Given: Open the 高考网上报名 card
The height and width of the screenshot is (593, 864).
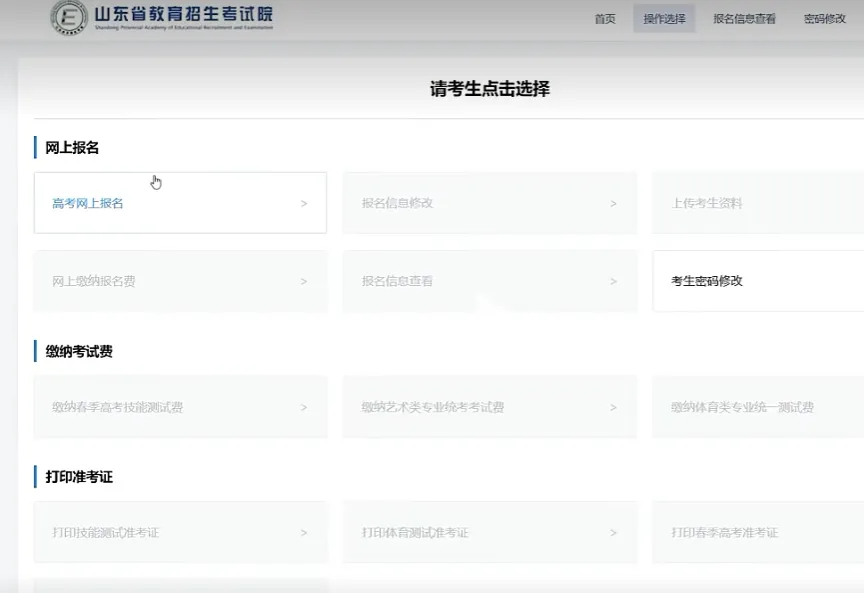Looking at the screenshot, I should [x=180, y=203].
